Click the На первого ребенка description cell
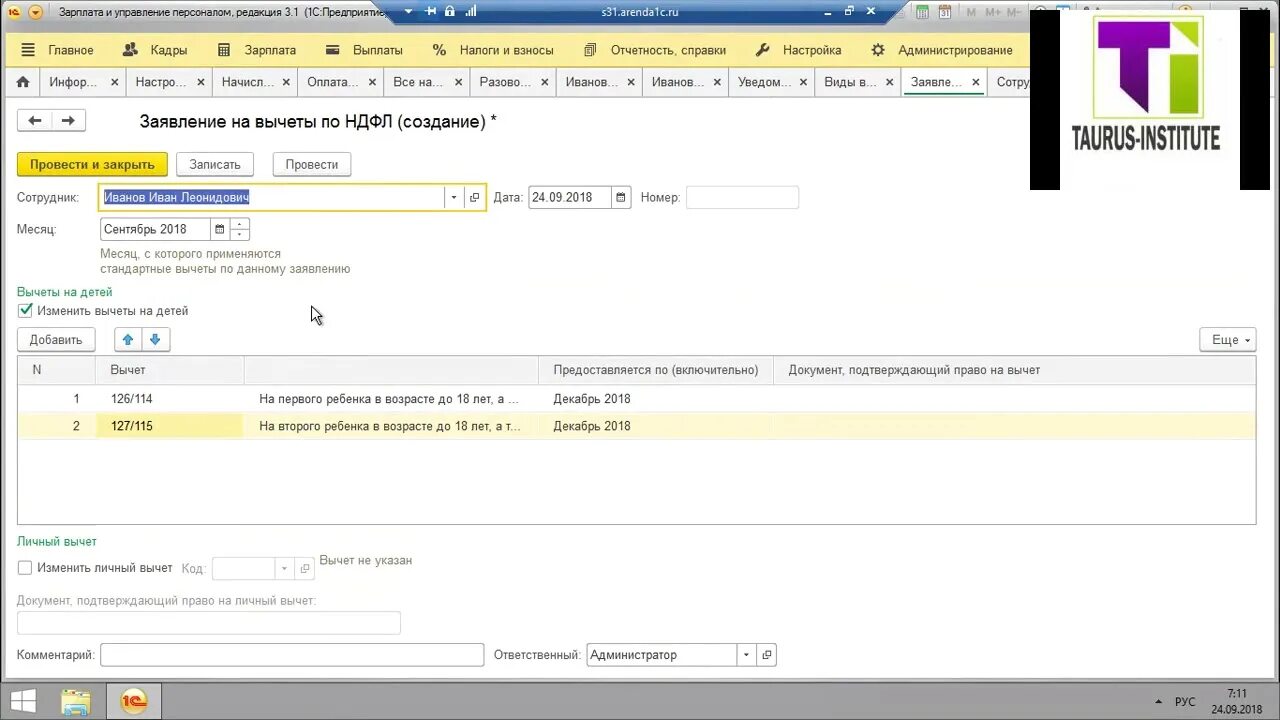This screenshot has height=720, width=1280. click(x=391, y=399)
